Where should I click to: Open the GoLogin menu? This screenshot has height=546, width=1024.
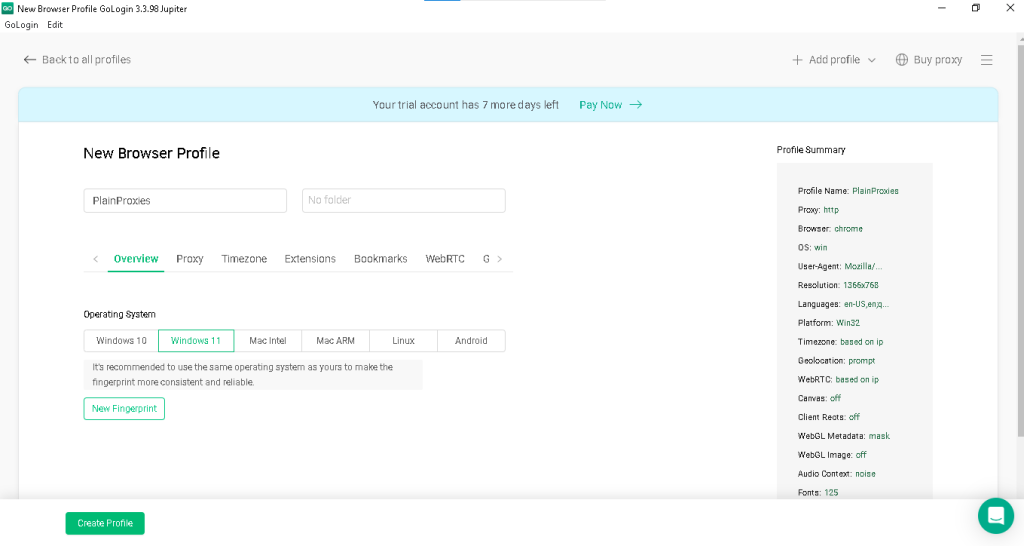22,25
